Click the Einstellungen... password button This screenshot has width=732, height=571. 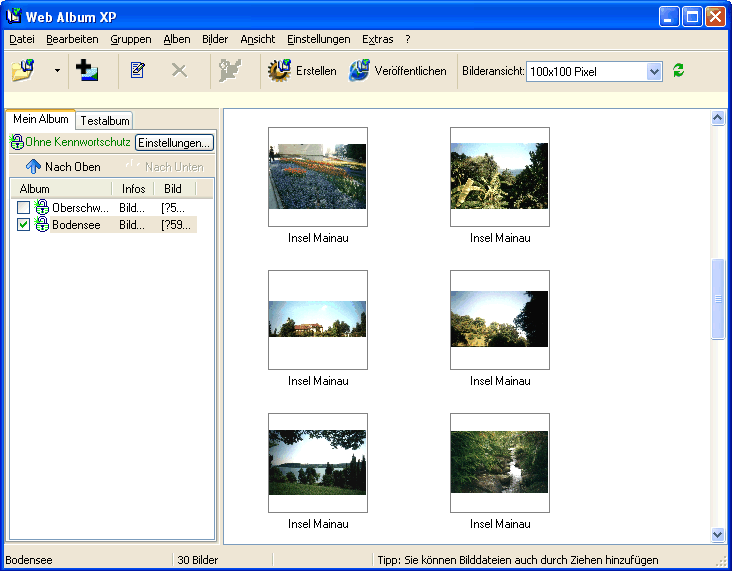pos(174,142)
